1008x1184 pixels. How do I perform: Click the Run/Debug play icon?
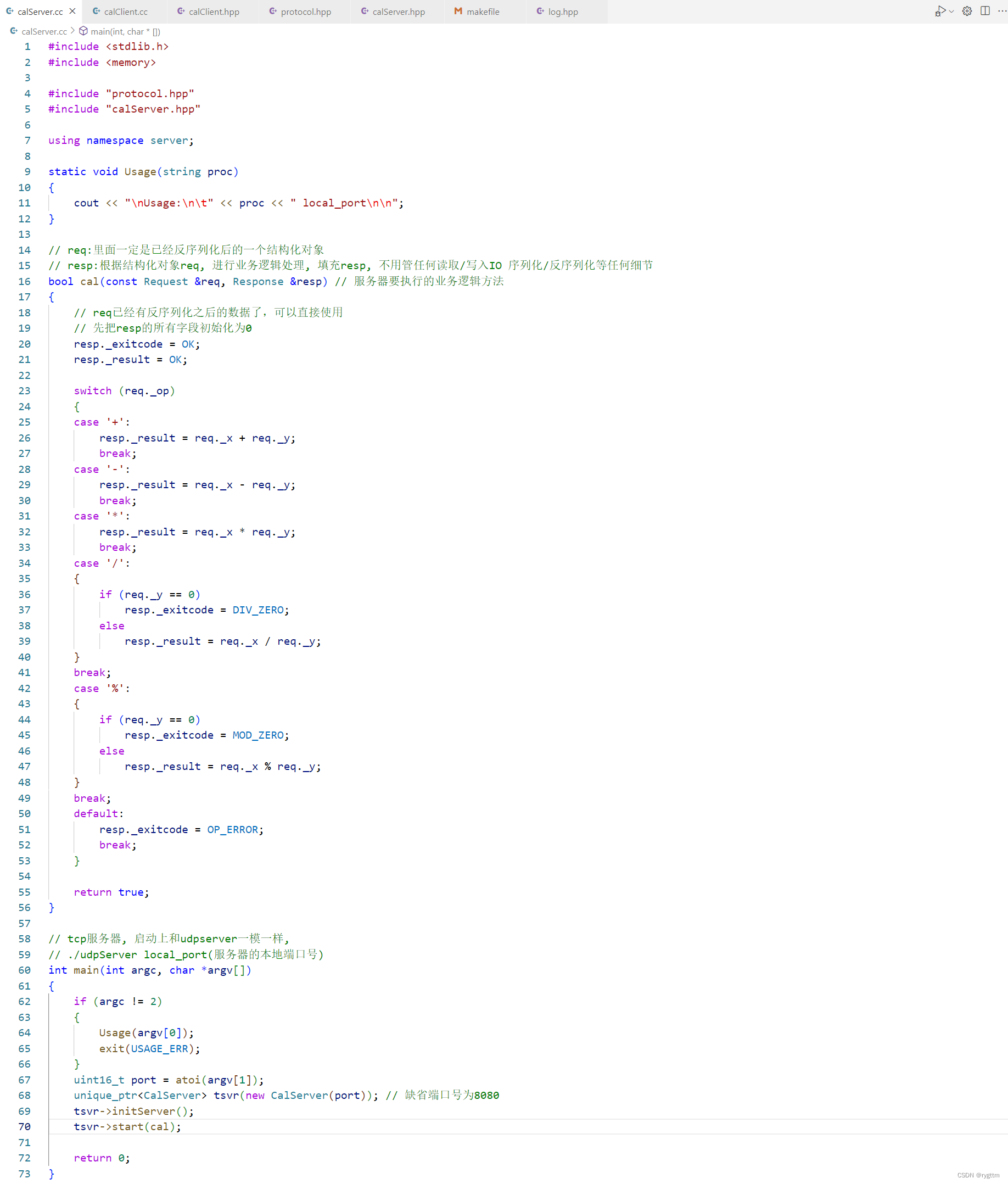click(x=940, y=11)
